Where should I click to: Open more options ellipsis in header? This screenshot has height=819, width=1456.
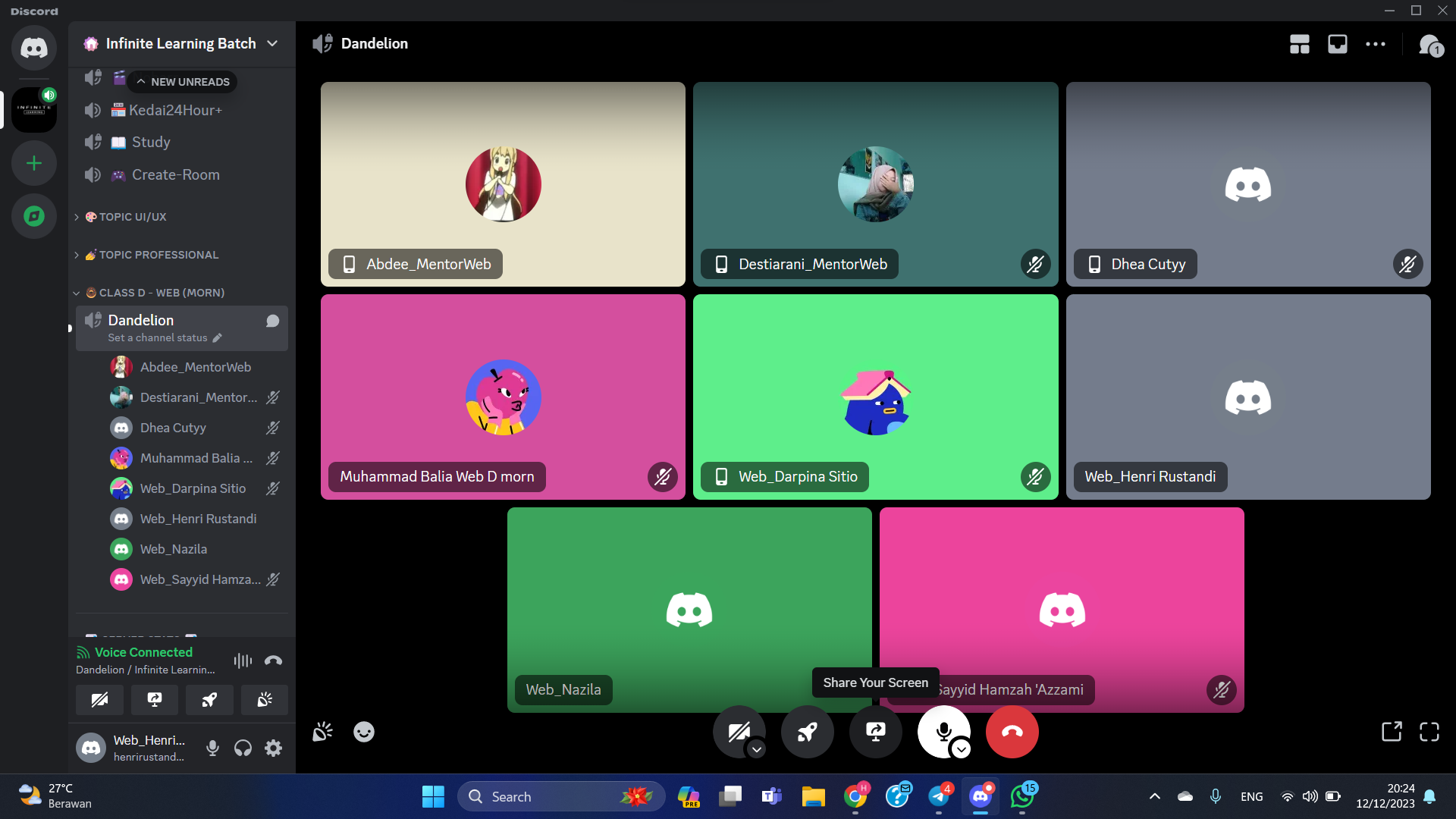[1375, 44]
